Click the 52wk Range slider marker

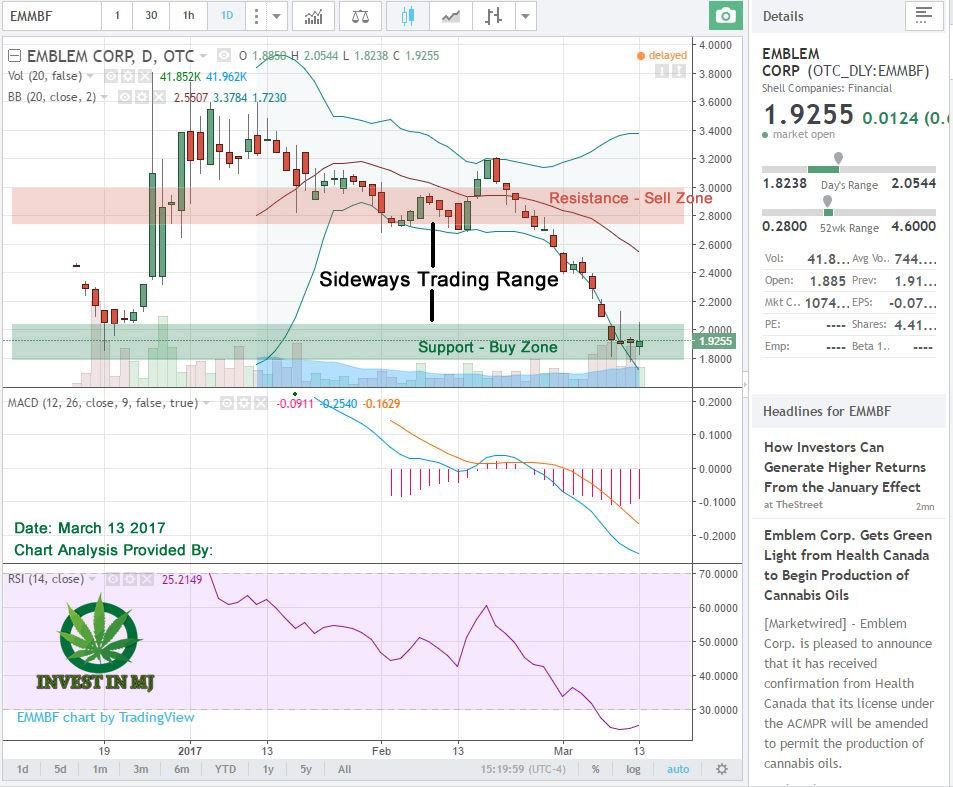tap(827, 202)
